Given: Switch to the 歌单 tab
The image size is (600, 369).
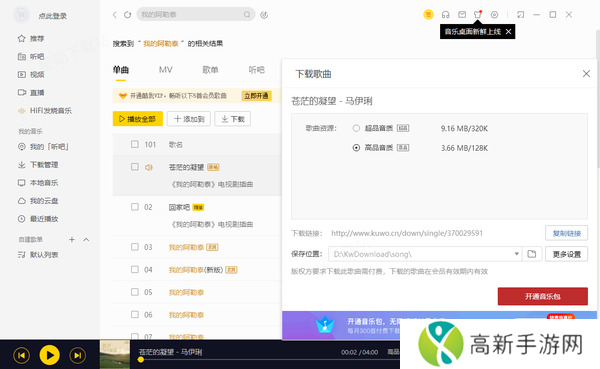Looking at the screenshot, I should (x=210, y=70).
